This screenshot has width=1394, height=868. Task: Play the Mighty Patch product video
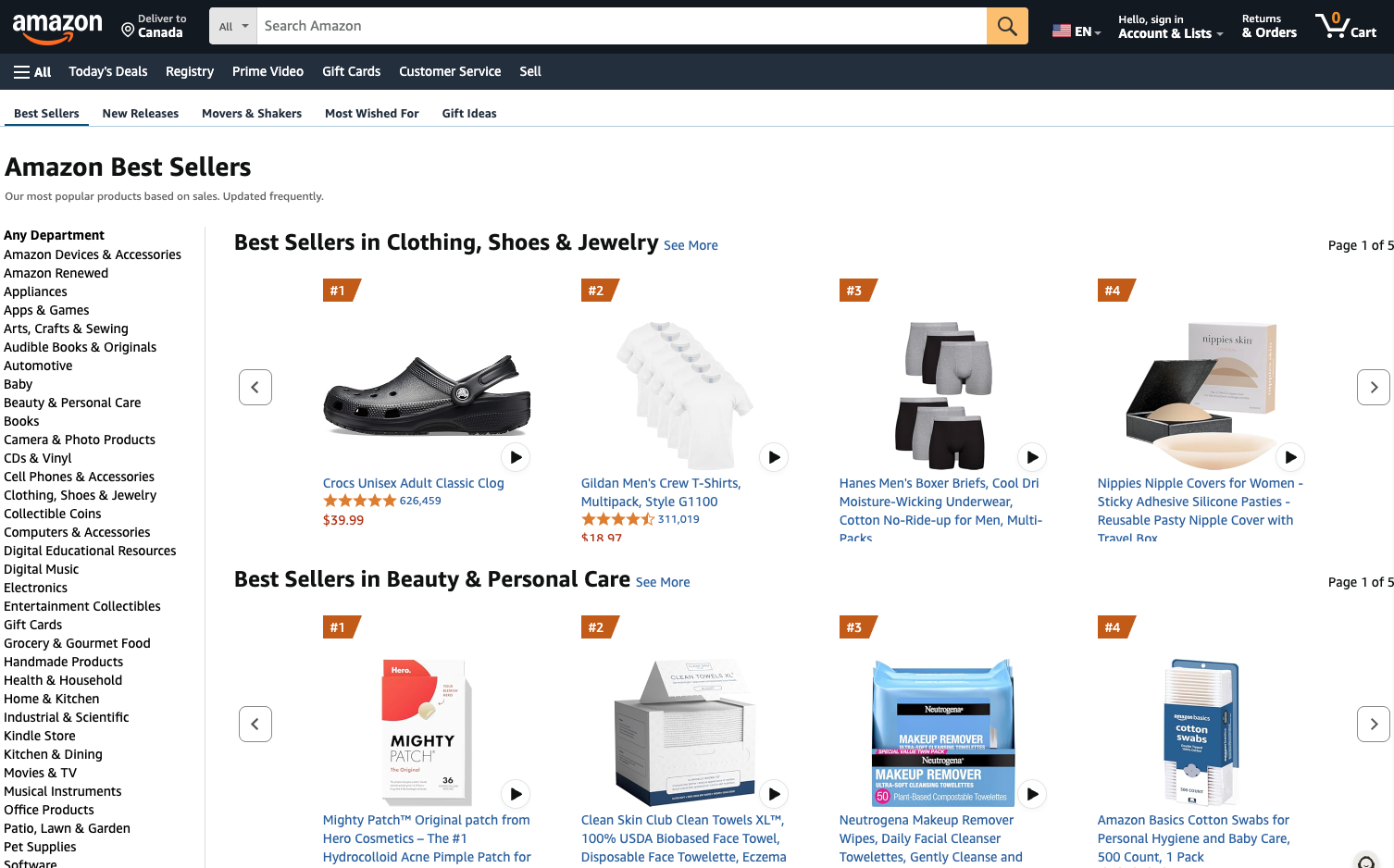click(516, 793)
